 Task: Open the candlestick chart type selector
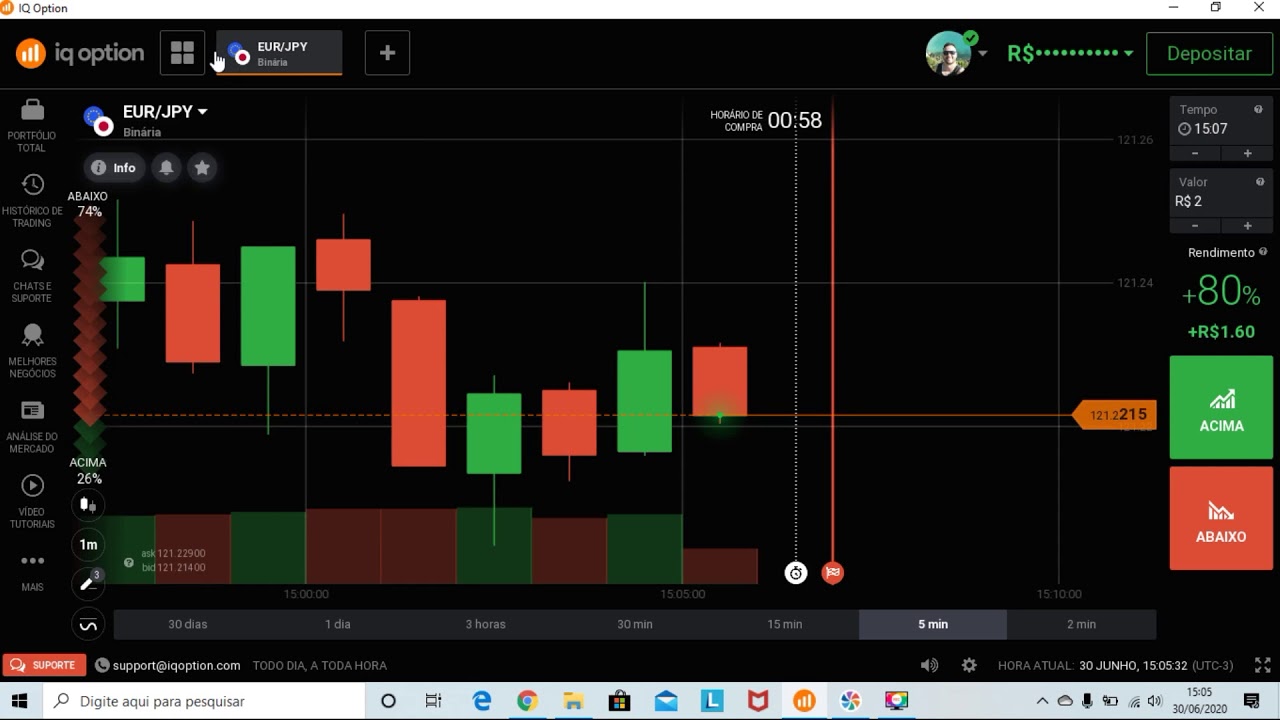(x=89, y=505)
